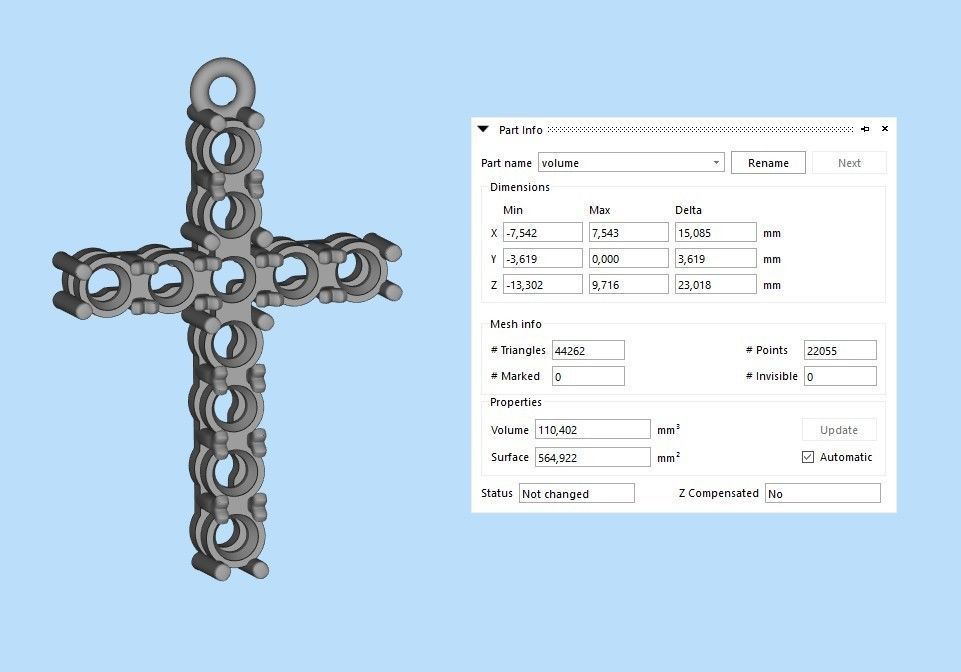Image resolution: width=961 pixels, height=672 pixels.
Task: Click the Properties group label
Action: 515,402
